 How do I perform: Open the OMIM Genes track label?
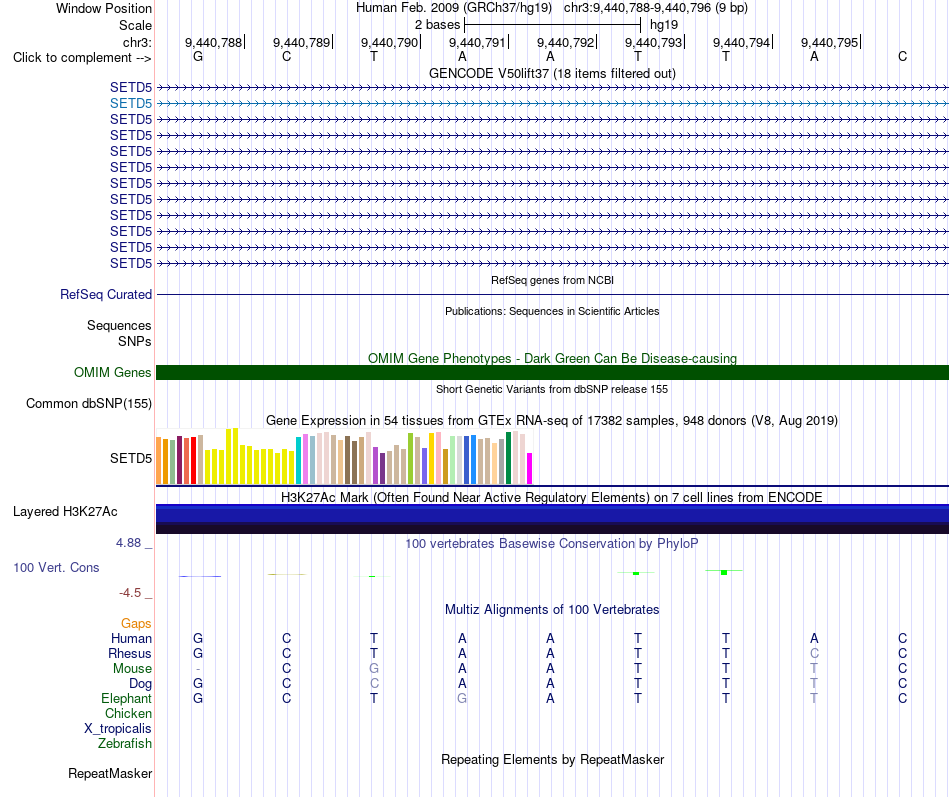pyautogui.click(x=113, y=372)
